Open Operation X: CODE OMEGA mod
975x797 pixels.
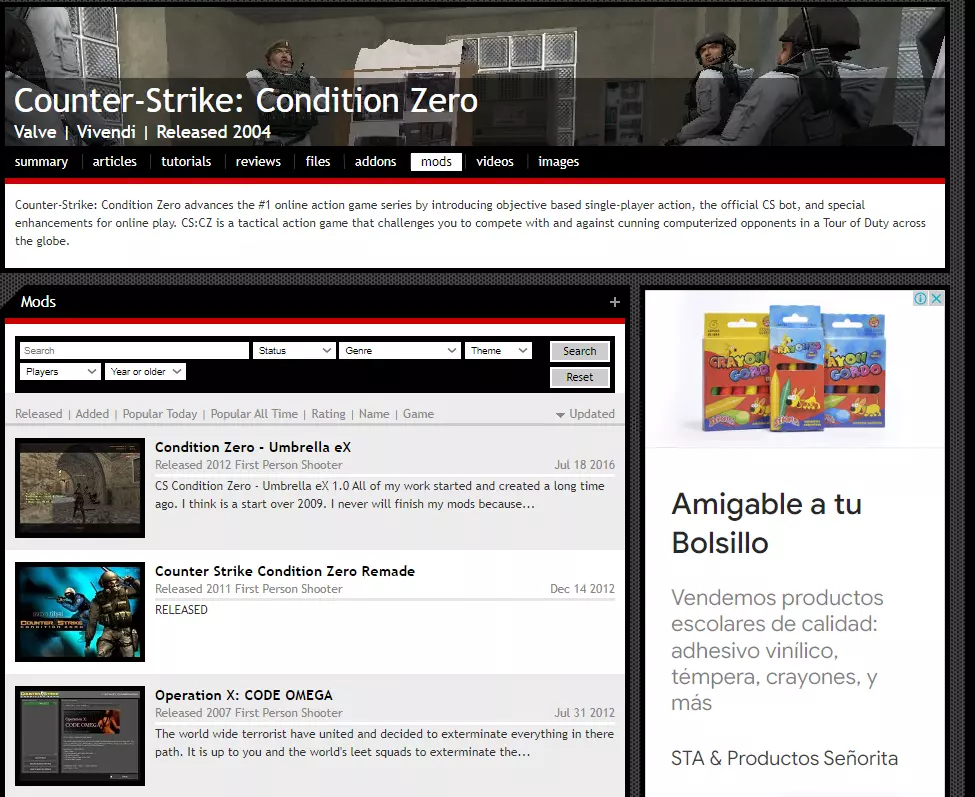coord(244,695)
